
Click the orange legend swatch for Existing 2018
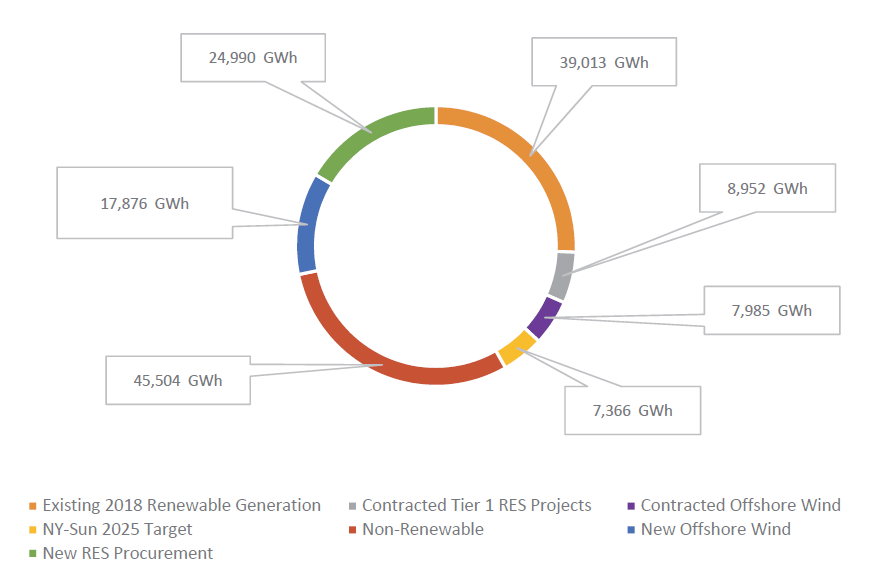(x=33, y=506)
